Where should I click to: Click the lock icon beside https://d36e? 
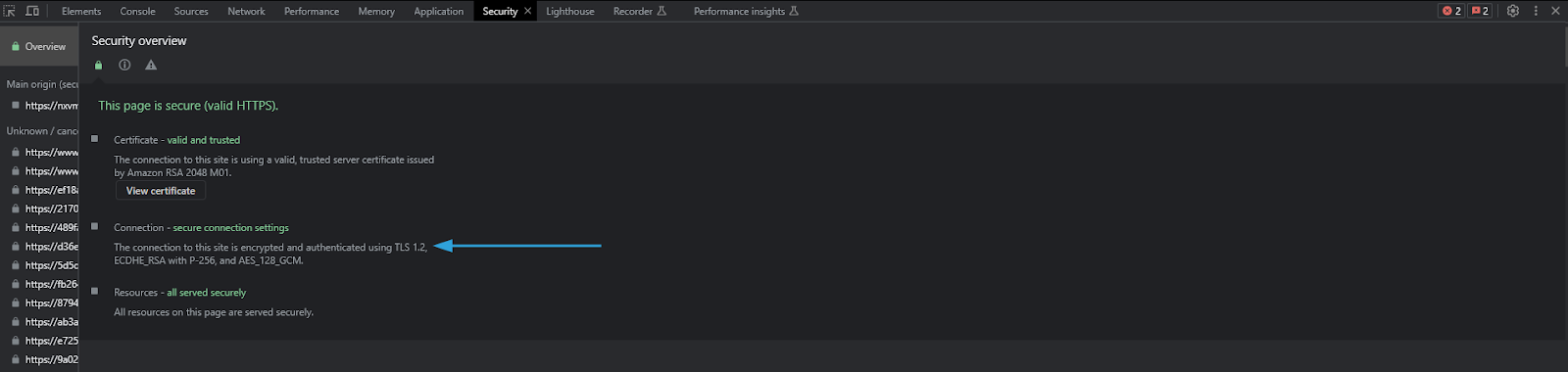(x=16, y=247)
